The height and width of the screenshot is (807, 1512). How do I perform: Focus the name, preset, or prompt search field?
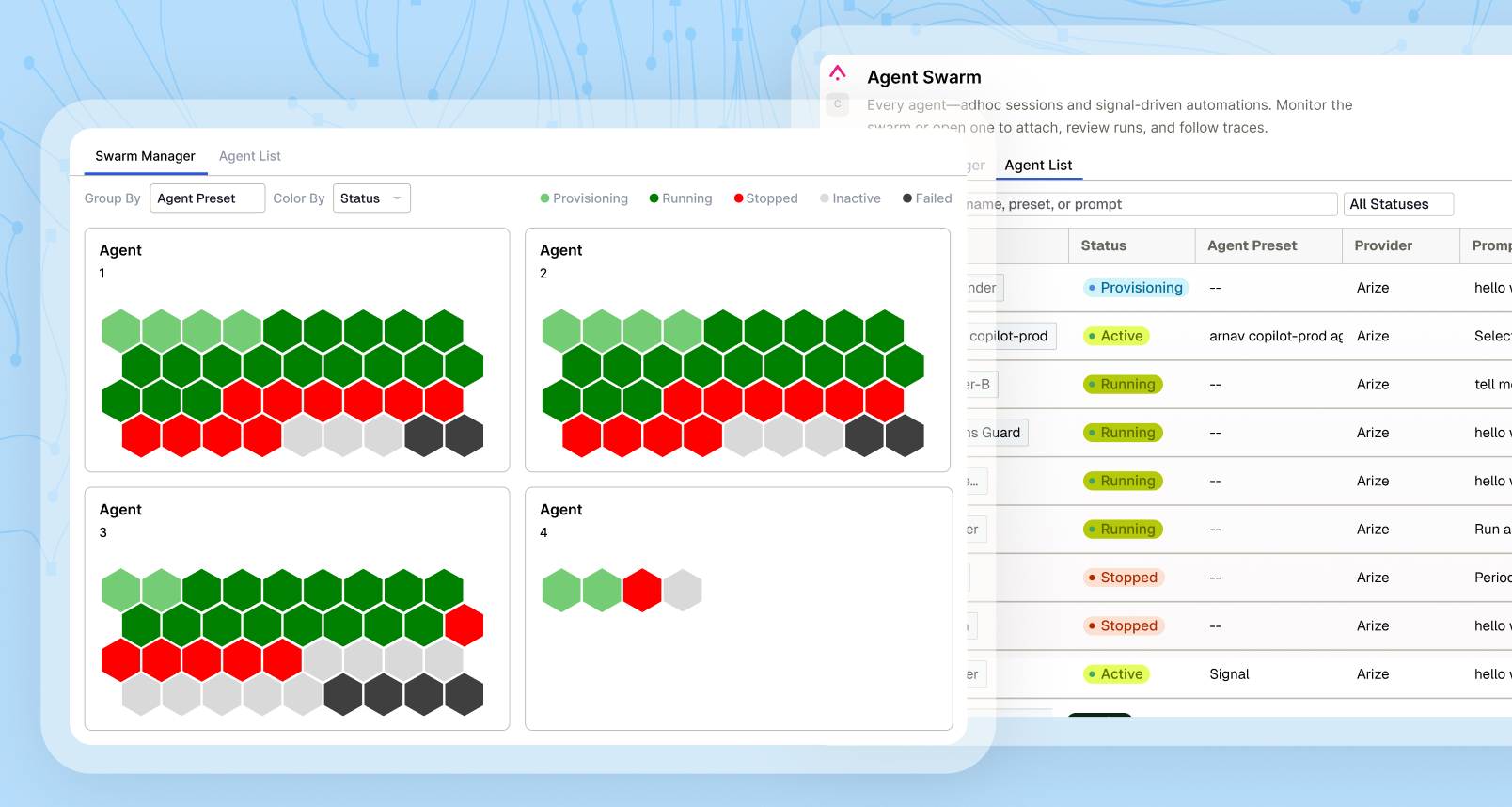pyautogui.click(x=1152, y=204)
